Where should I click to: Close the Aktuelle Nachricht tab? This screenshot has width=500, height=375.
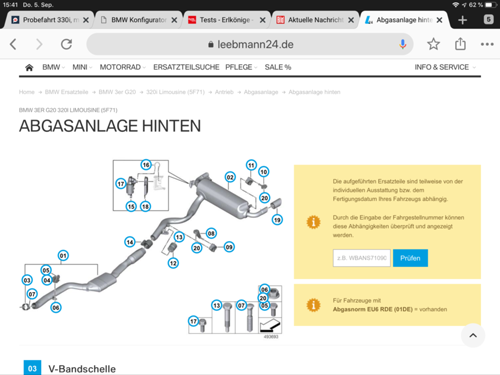351,20
